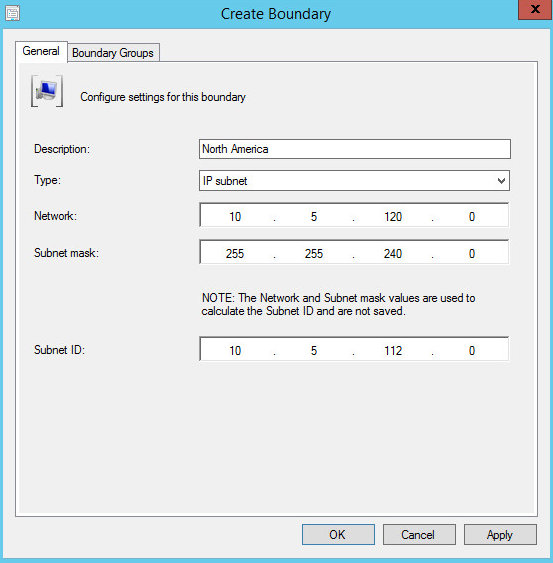Click the third Network octet showing 120

(393, 217)
